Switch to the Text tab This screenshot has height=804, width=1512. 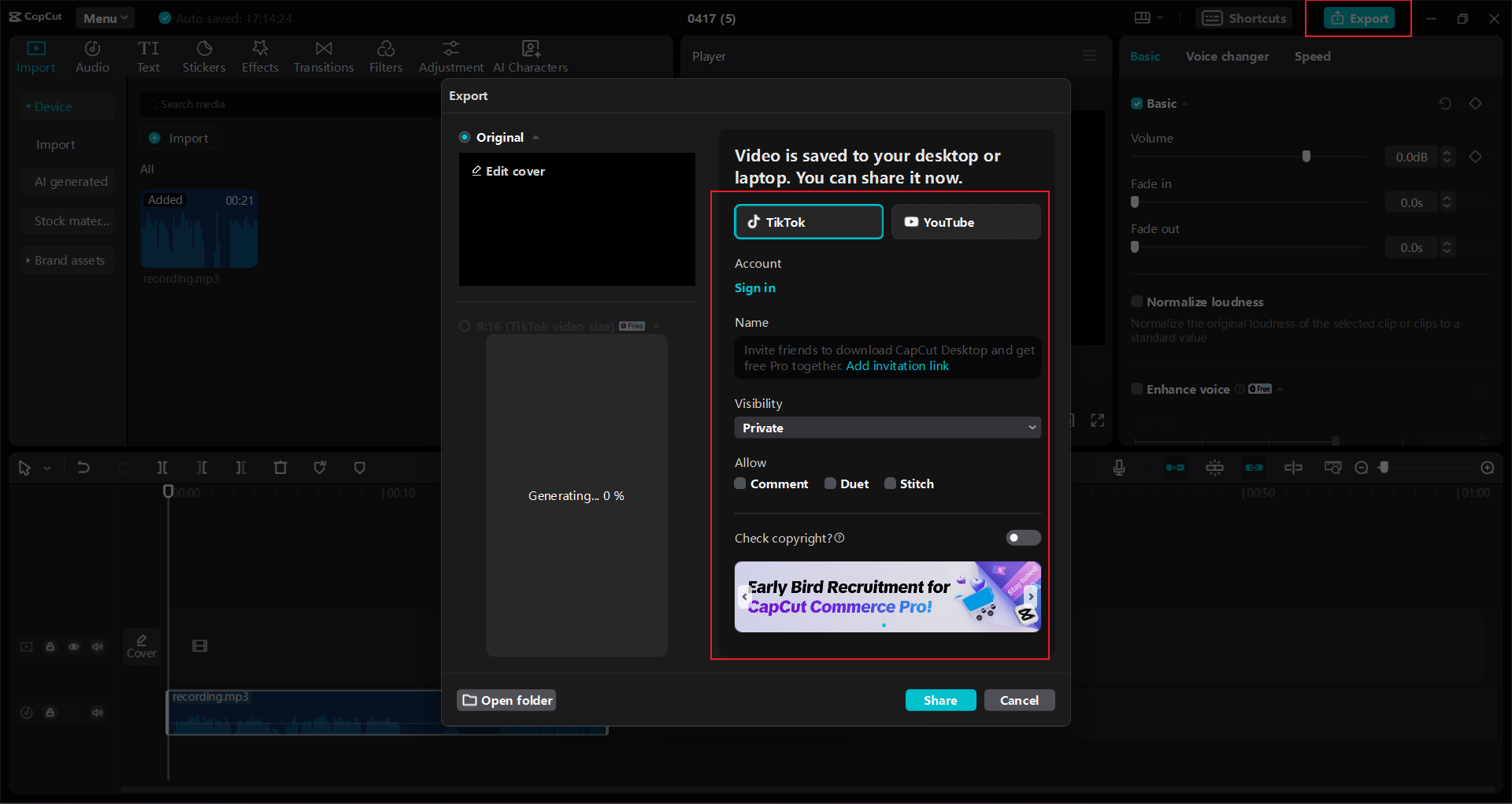148,57
